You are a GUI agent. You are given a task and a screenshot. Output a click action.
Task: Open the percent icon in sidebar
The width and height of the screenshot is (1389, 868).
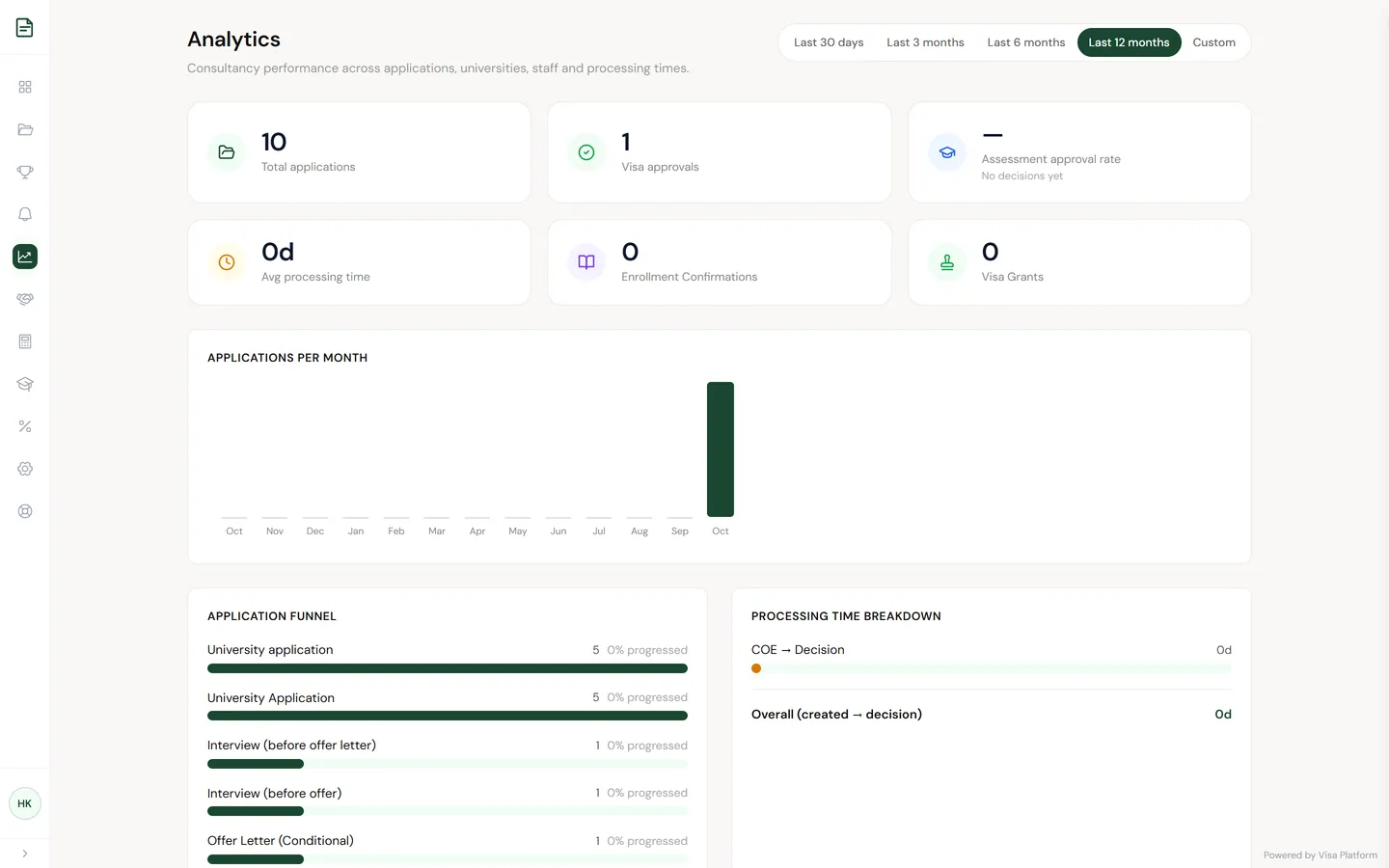point(25,426)
